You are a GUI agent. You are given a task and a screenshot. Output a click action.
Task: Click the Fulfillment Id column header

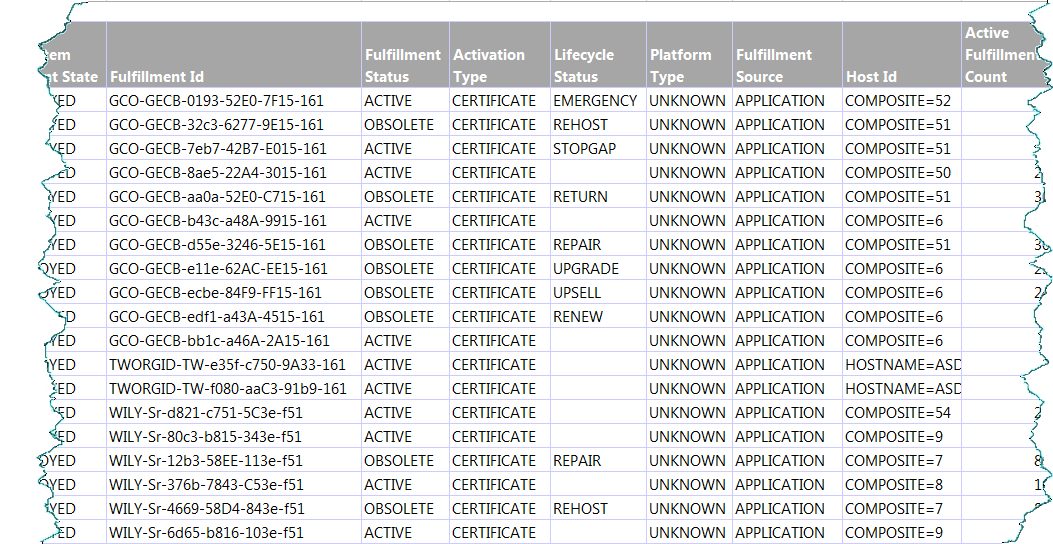(x=156, y=76)
